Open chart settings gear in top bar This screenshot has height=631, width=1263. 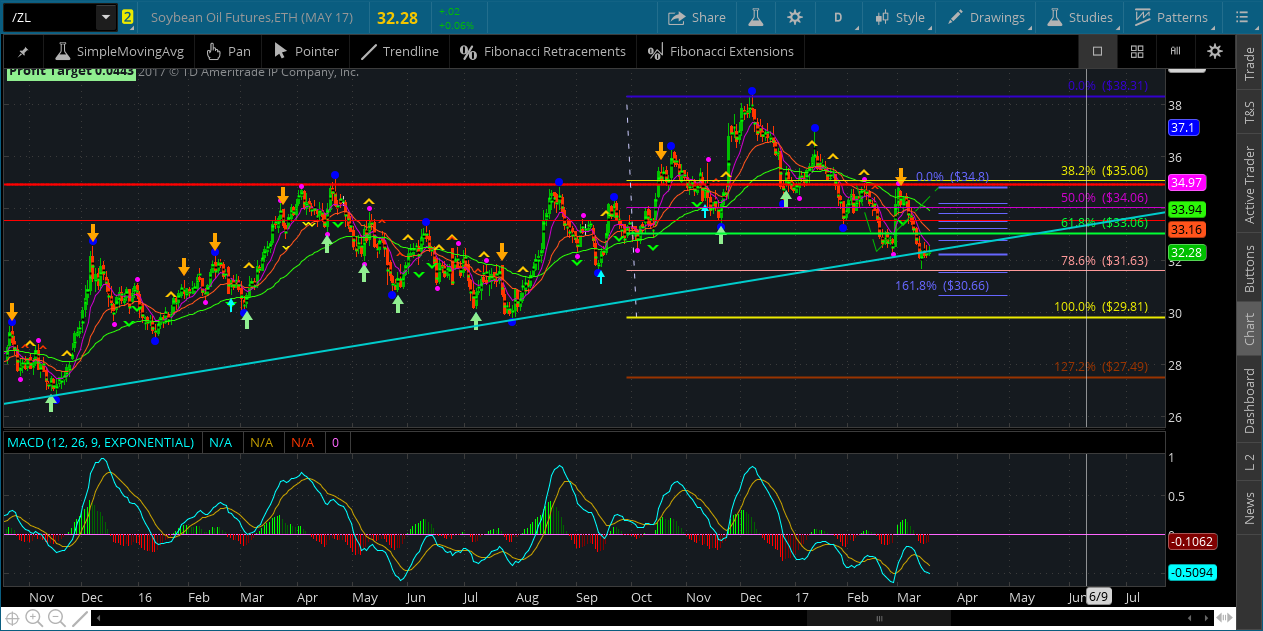pyautogui.click(x=795, y=17)
